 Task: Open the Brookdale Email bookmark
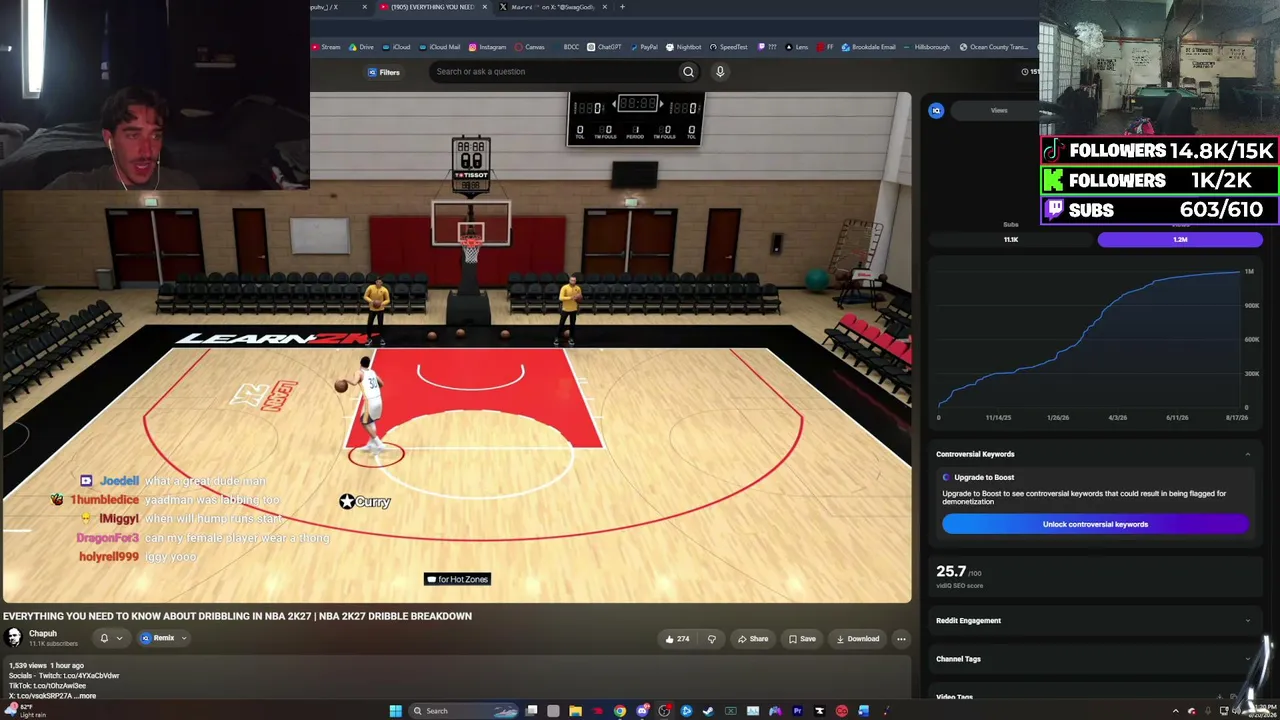pos(869,47)
